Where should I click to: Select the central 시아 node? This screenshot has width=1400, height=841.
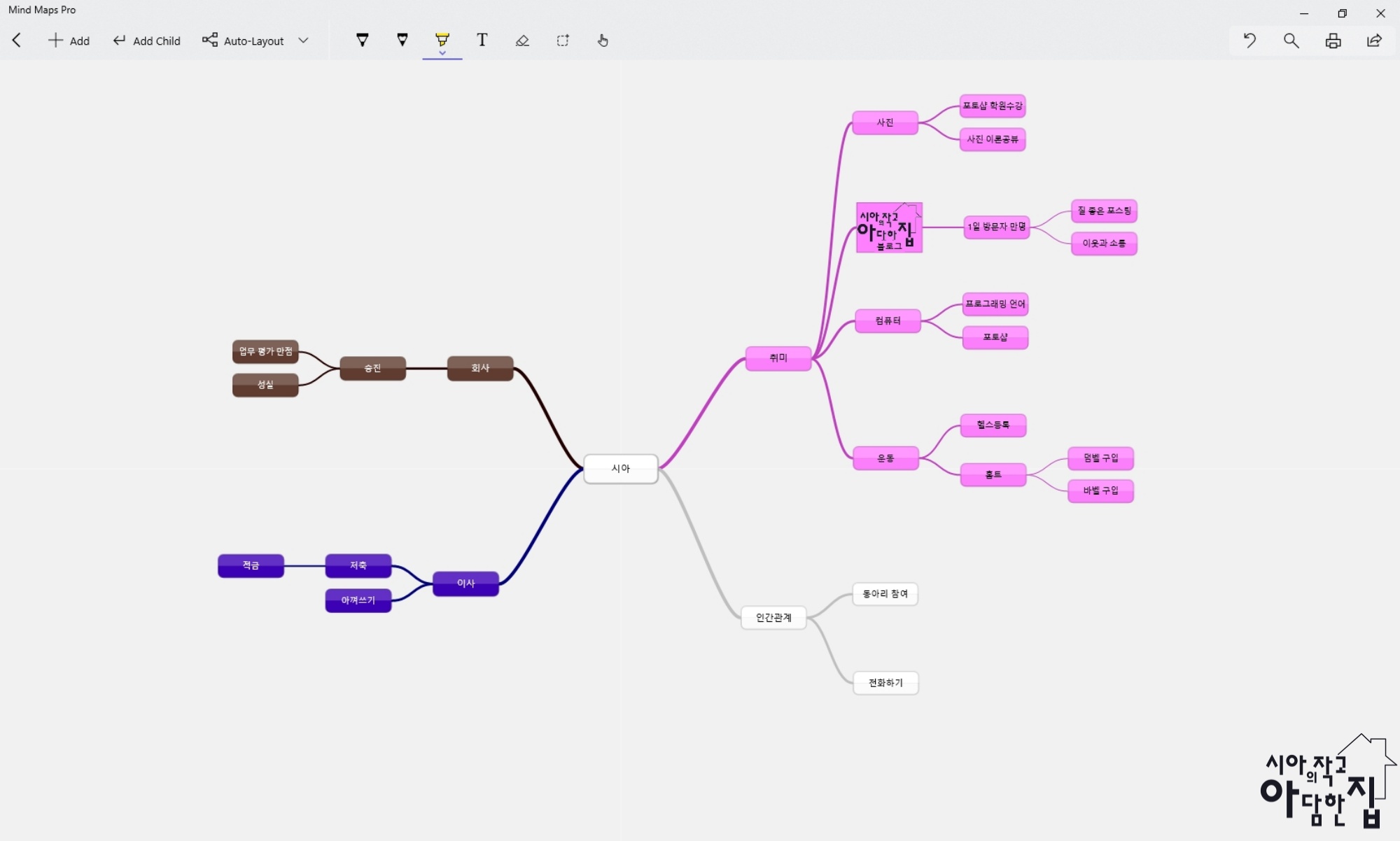tap(620, 469)
